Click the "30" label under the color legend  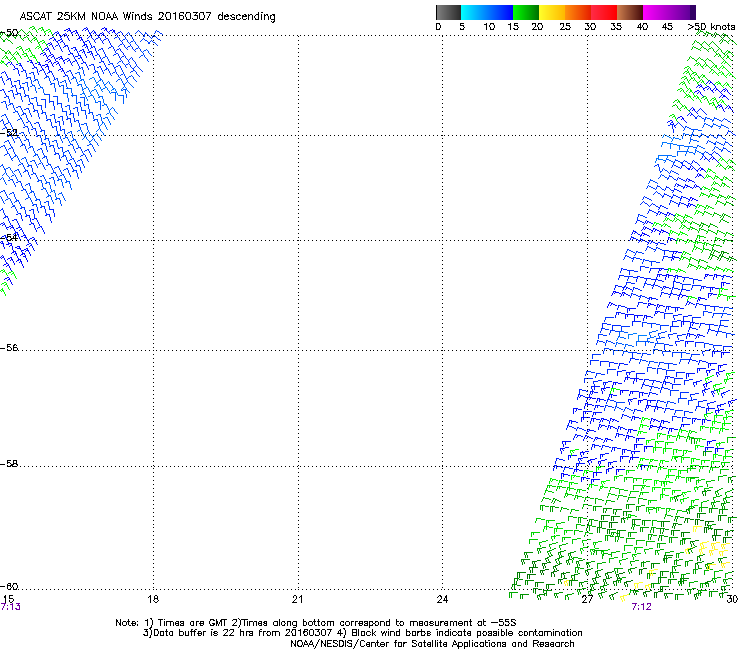pos(590,27)
